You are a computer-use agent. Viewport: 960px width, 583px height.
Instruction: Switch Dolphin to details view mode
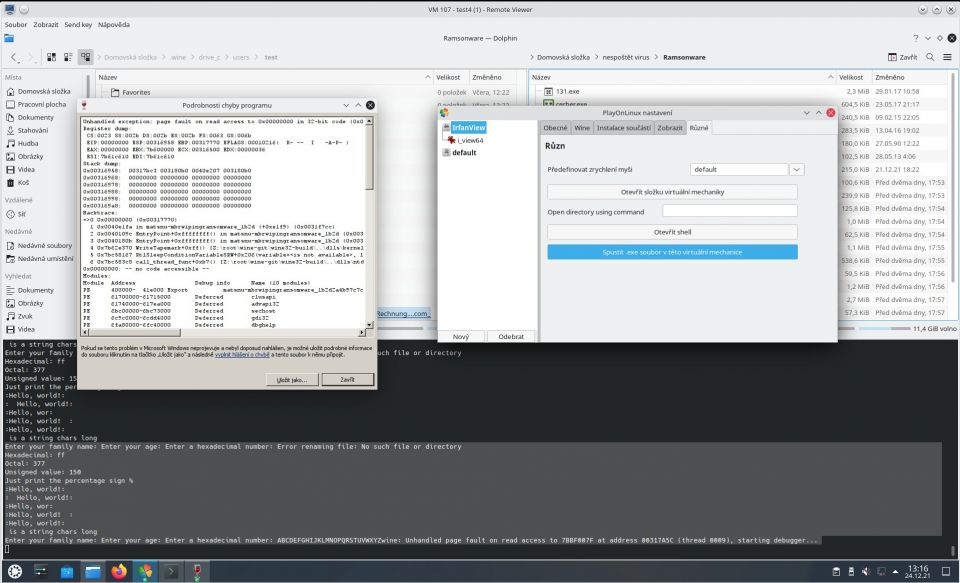click(85, 57)
